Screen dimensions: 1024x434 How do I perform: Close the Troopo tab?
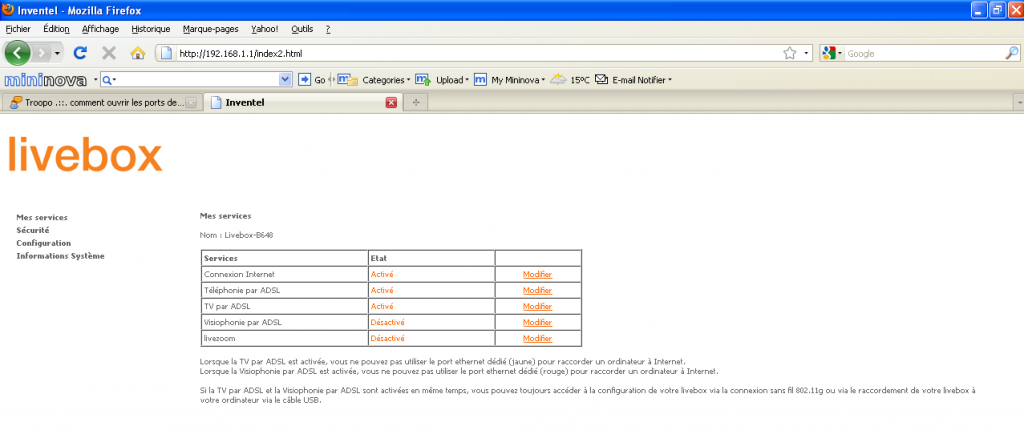click(190, 102)
